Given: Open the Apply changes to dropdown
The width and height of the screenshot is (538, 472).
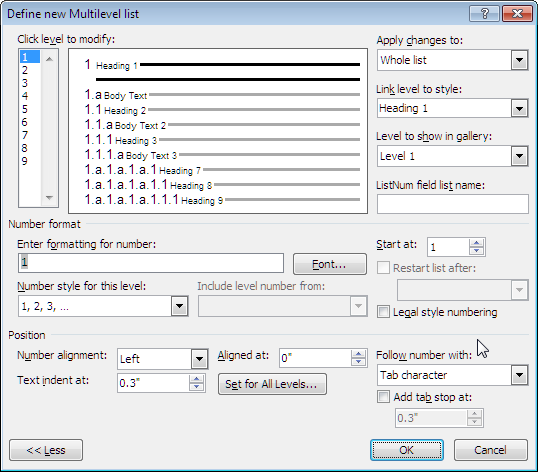Looking at the screenshot, I should tap(519, 60).
